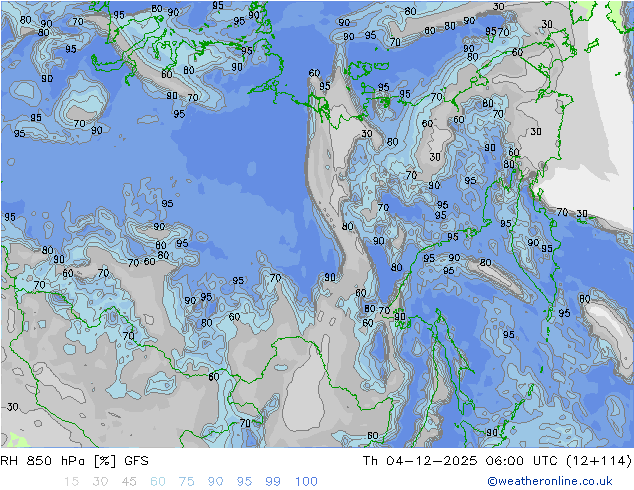Select the legend value 15

tap(71, 481)
